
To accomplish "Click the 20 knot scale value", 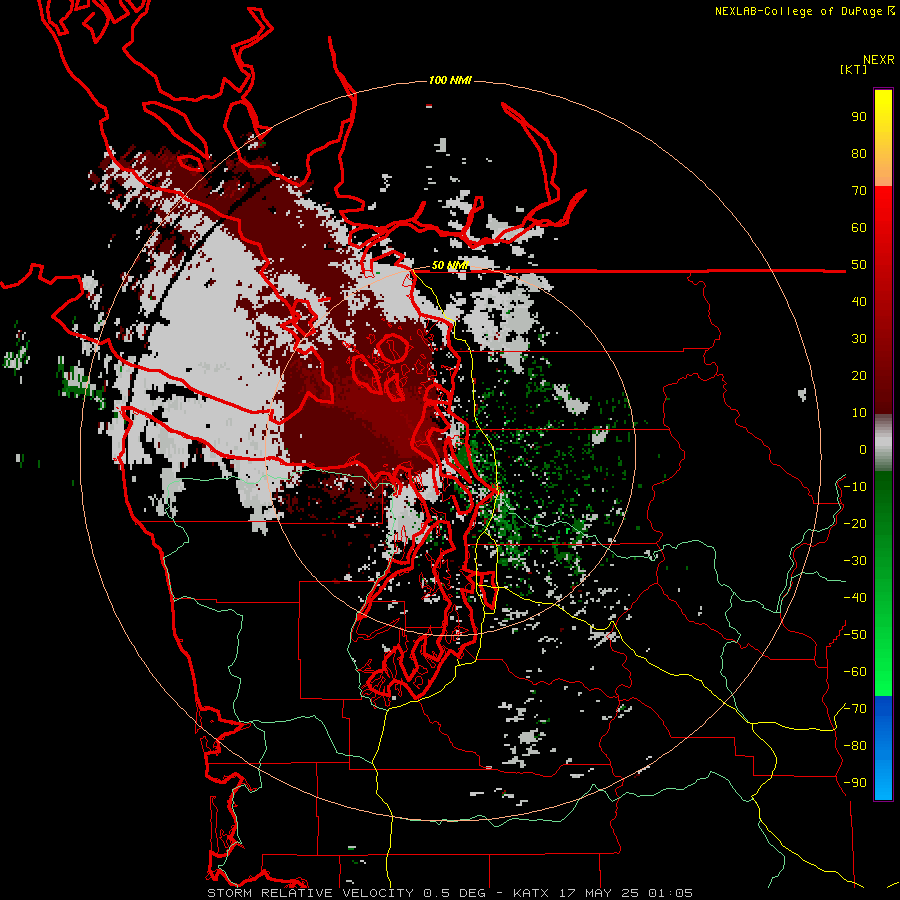I will point(859,376).
